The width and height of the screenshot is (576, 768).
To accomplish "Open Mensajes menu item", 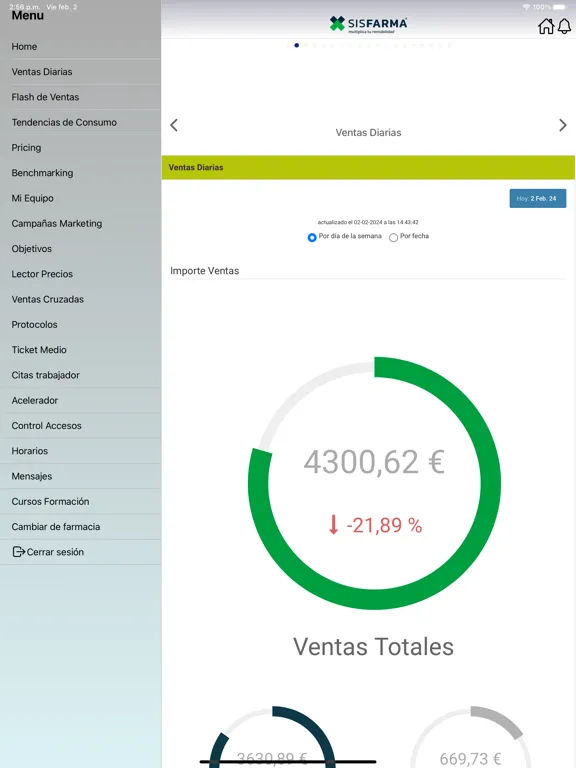I will click(80, 476).
